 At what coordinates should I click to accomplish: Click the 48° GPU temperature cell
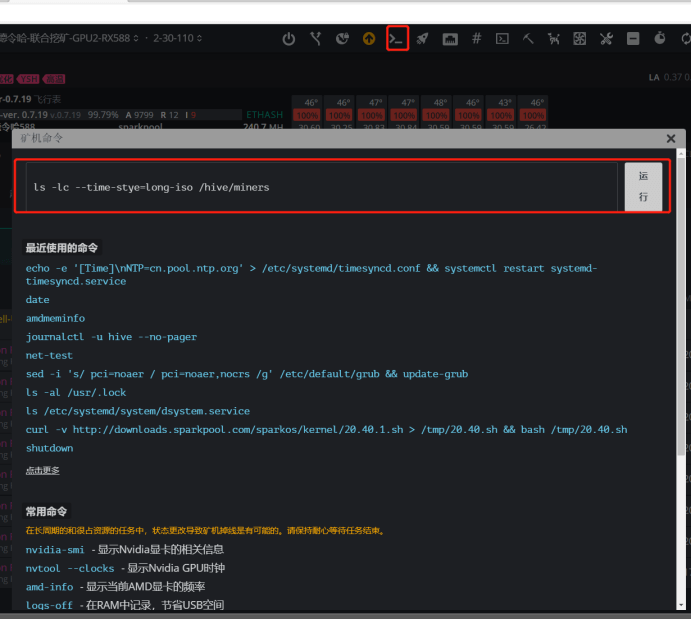point(437,102)
